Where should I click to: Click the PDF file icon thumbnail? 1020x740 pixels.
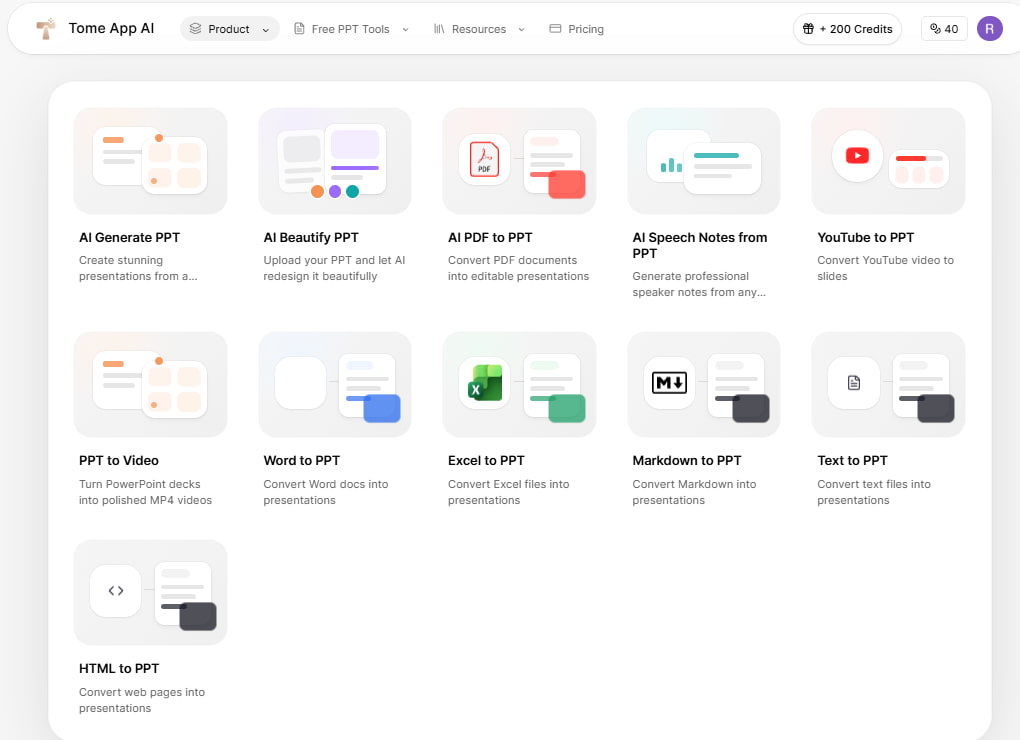[x=484, y=159]
